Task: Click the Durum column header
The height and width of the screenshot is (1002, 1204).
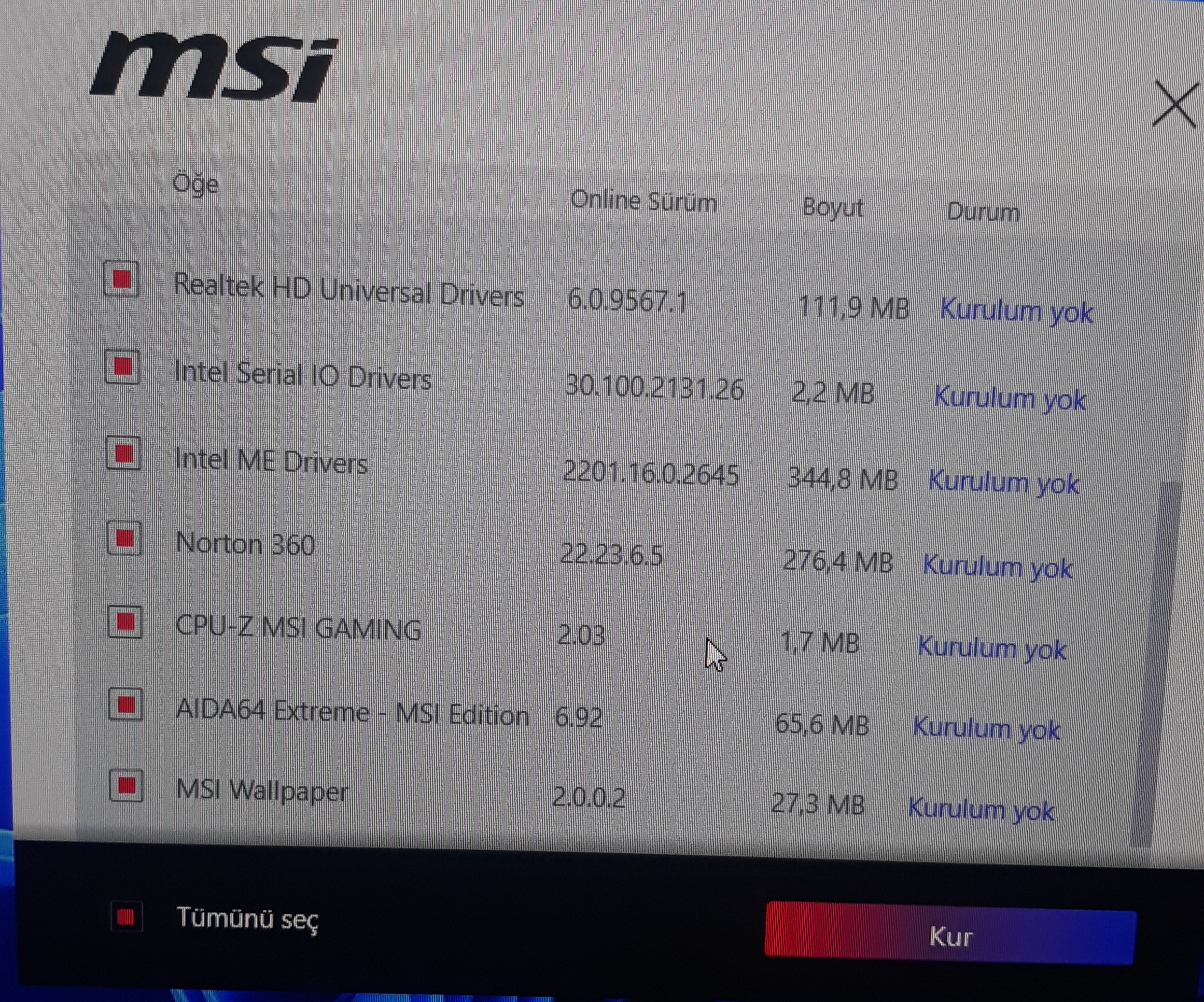Action: coord(983,213)
